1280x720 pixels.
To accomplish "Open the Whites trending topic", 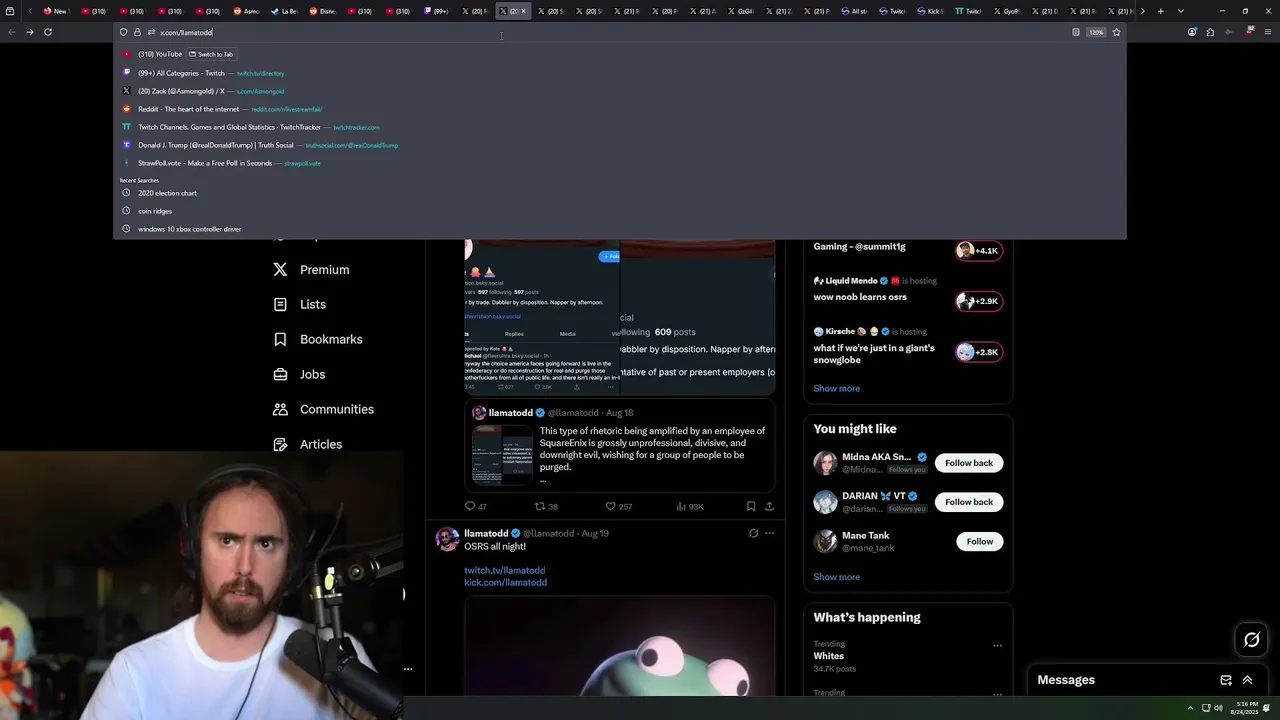I will [828, 656].
